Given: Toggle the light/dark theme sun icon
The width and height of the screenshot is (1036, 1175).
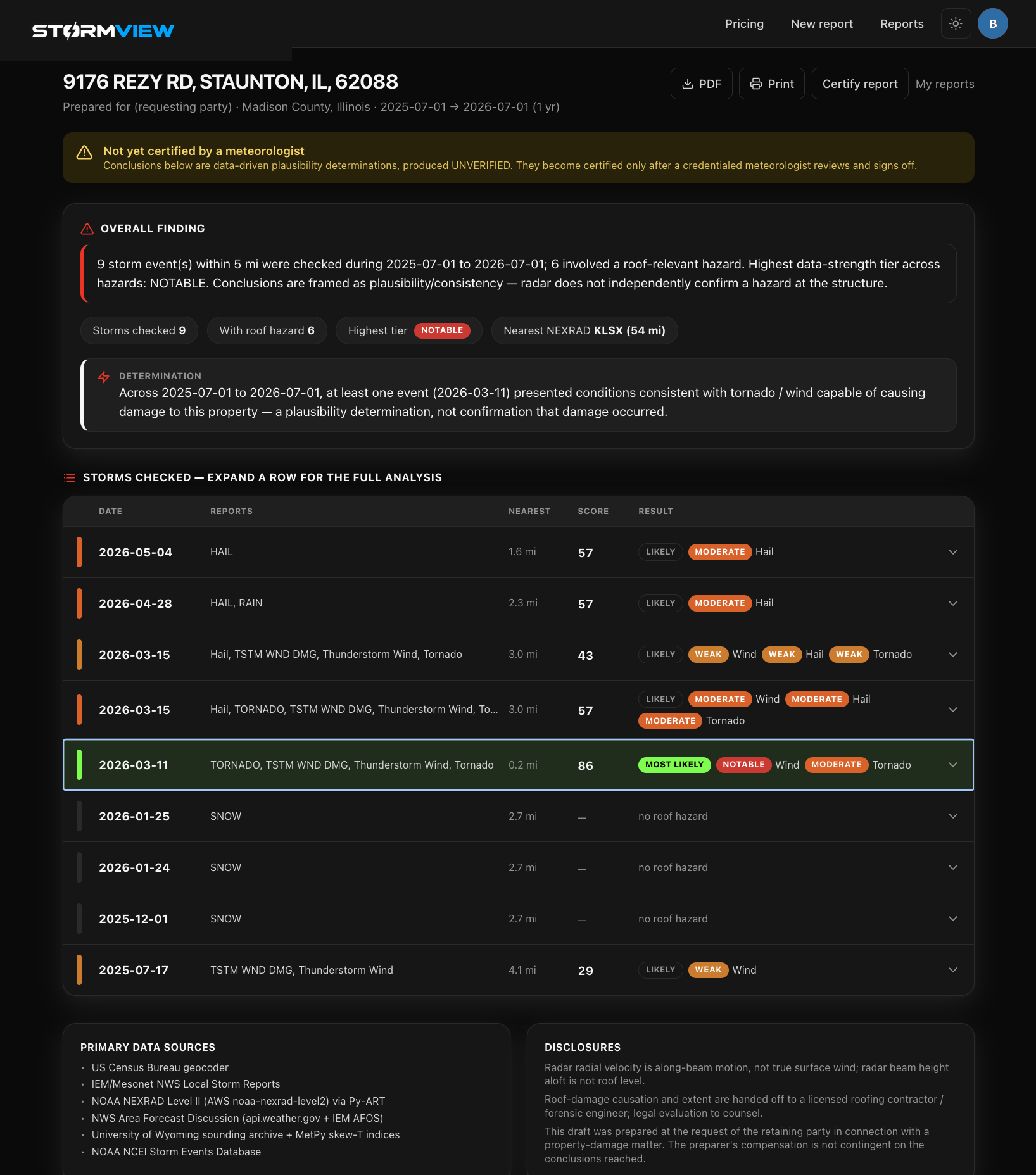Looking at the screenshot, I should tap(956, 24).
